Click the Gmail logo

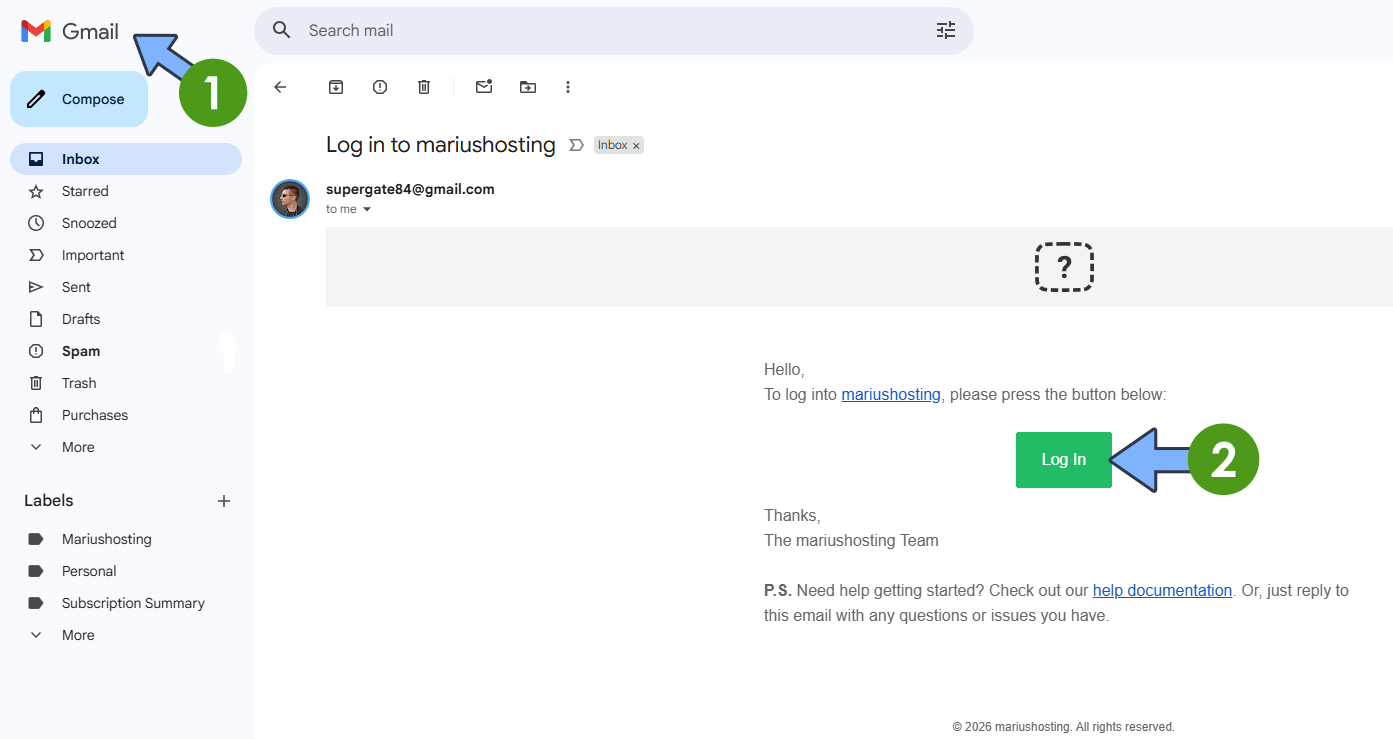68,31
